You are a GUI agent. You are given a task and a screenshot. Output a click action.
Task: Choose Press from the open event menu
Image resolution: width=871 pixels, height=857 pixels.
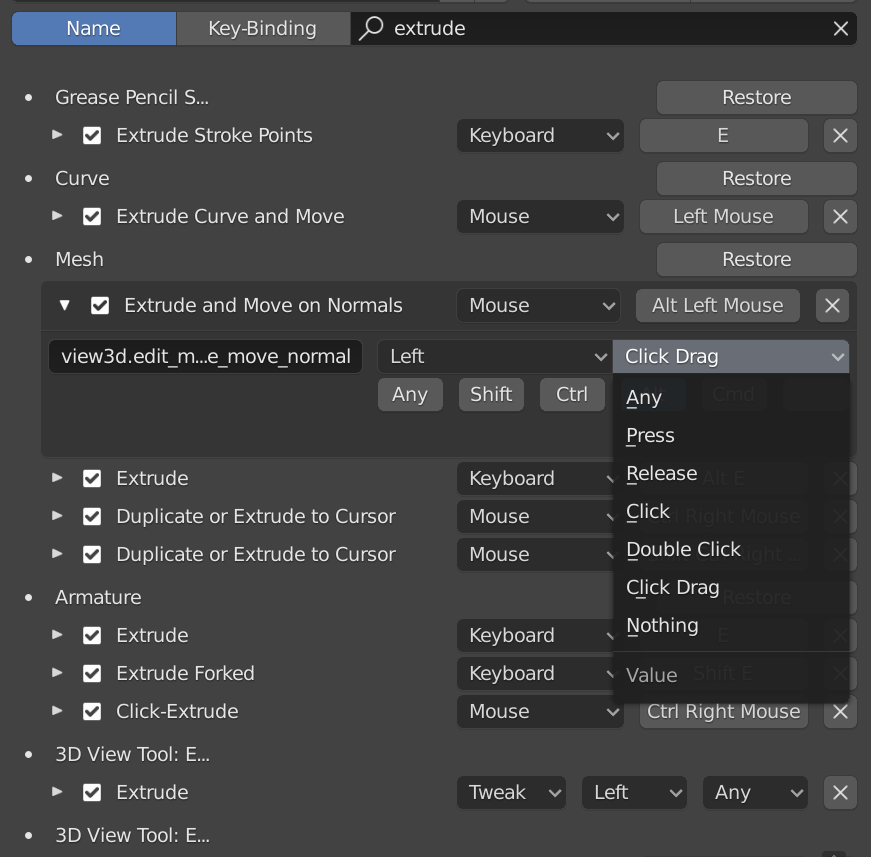650,435
